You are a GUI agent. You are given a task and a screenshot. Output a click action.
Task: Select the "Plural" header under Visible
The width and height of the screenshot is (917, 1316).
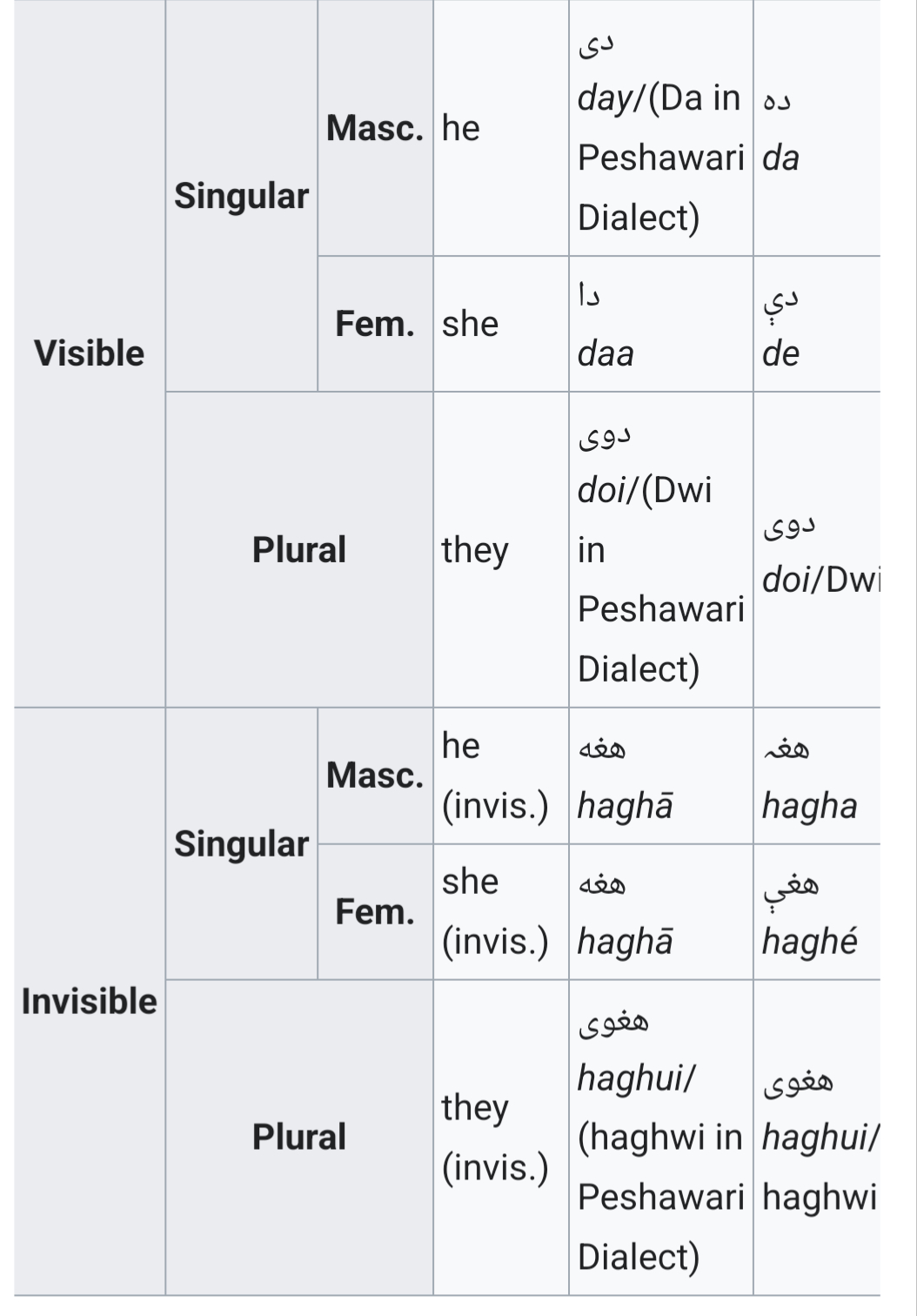click(x=298, y=549)
